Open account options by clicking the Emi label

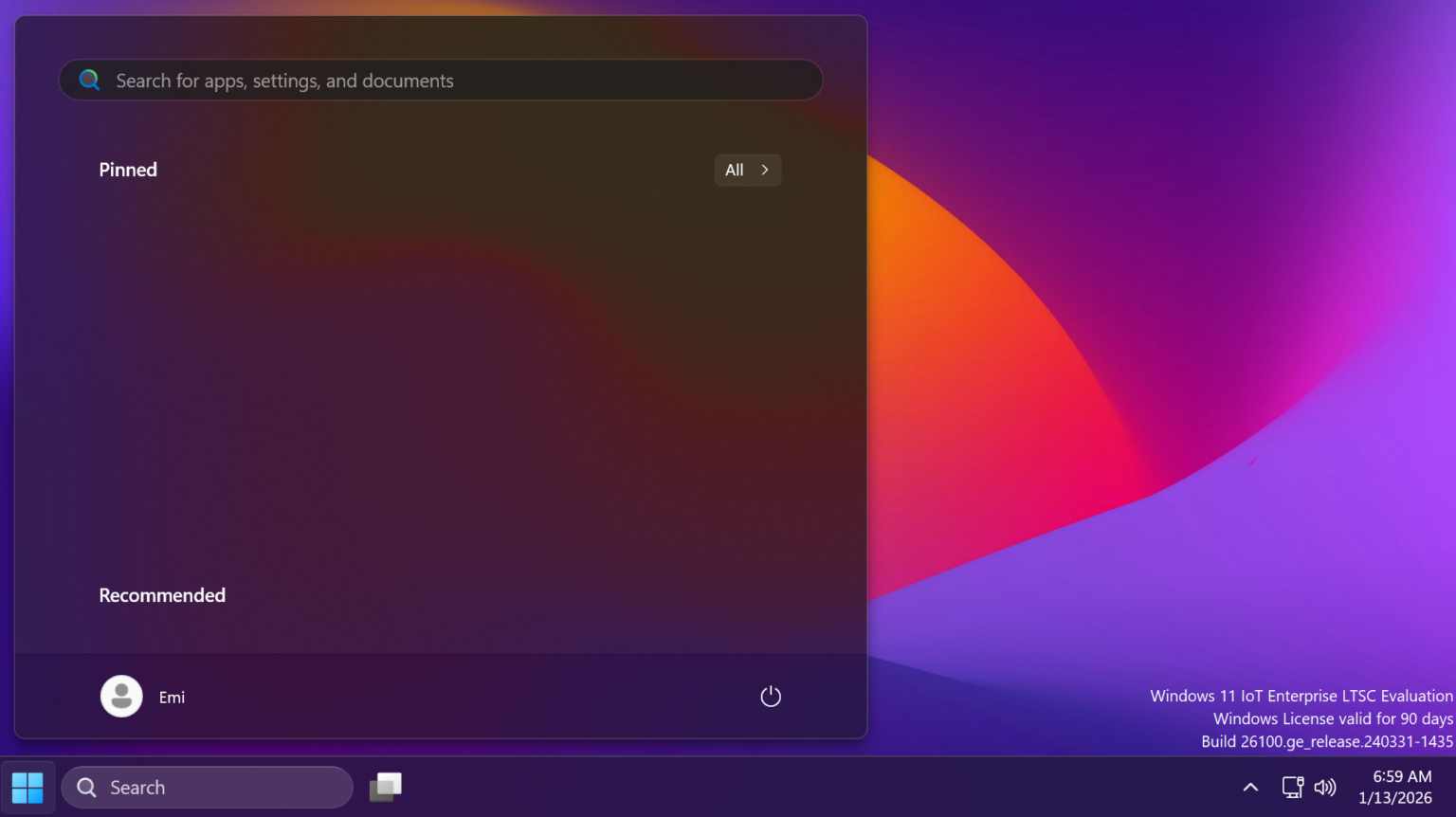[172, 697]
